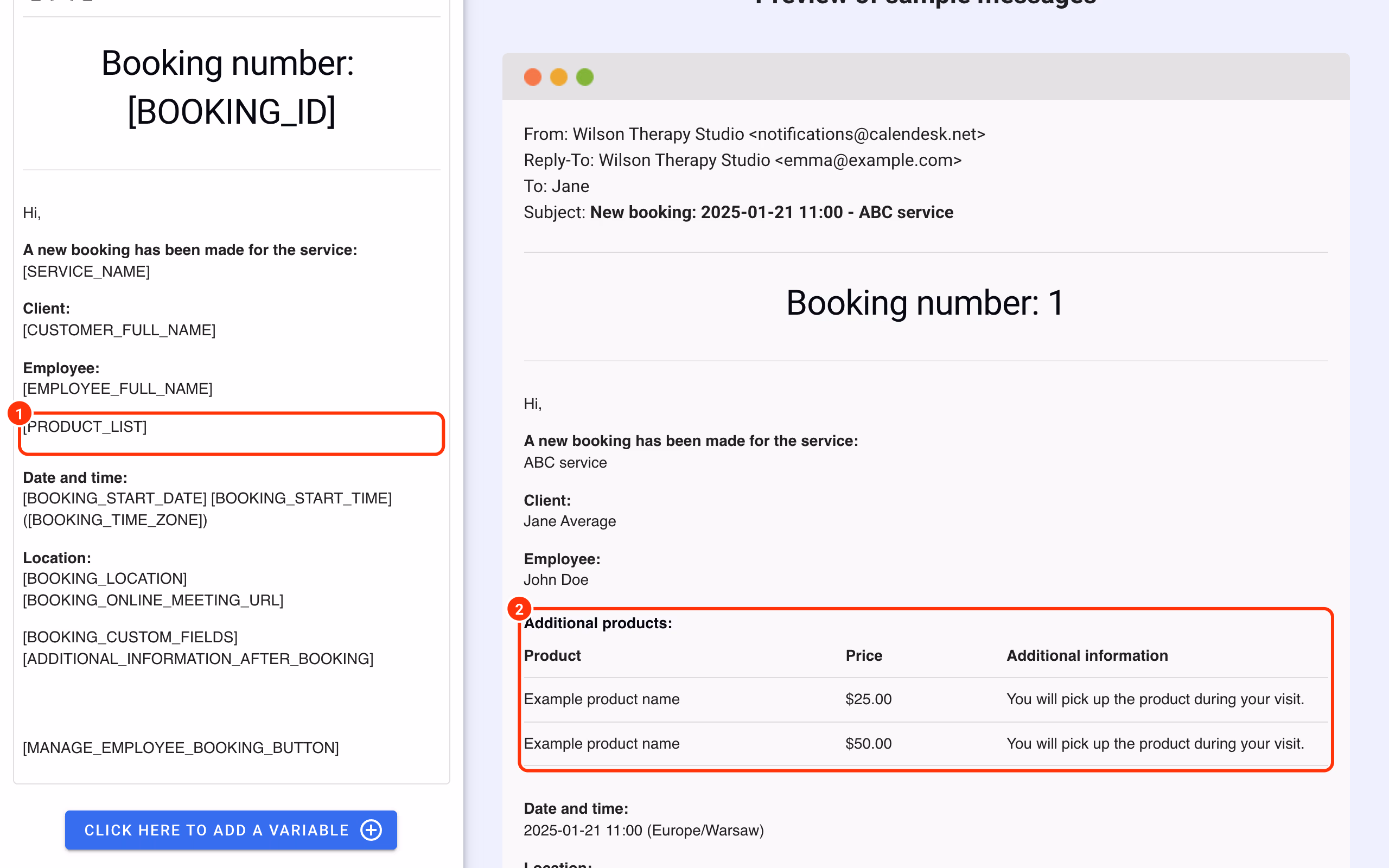Click the [BOOKING_ONLINE_MEETING_URL] variable
Screen dimensions: 1389x868
[x=153, y=601]
